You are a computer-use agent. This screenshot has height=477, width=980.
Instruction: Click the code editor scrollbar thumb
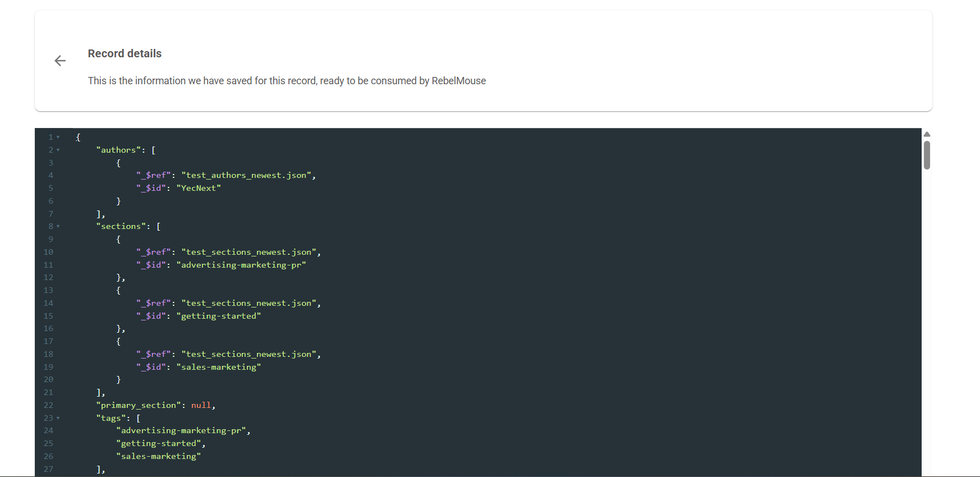(926, 155)
